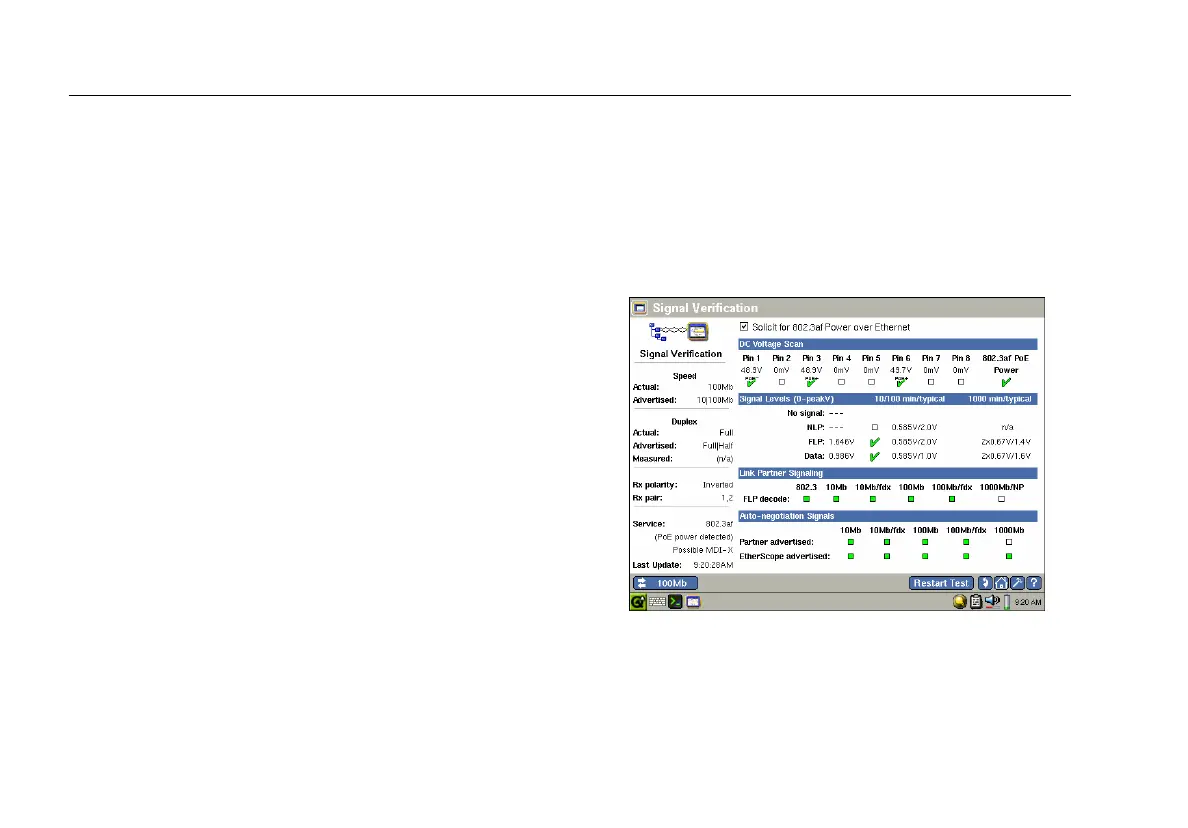Click EtherScope advertised 100Mb green indicator

pos(925,556)
